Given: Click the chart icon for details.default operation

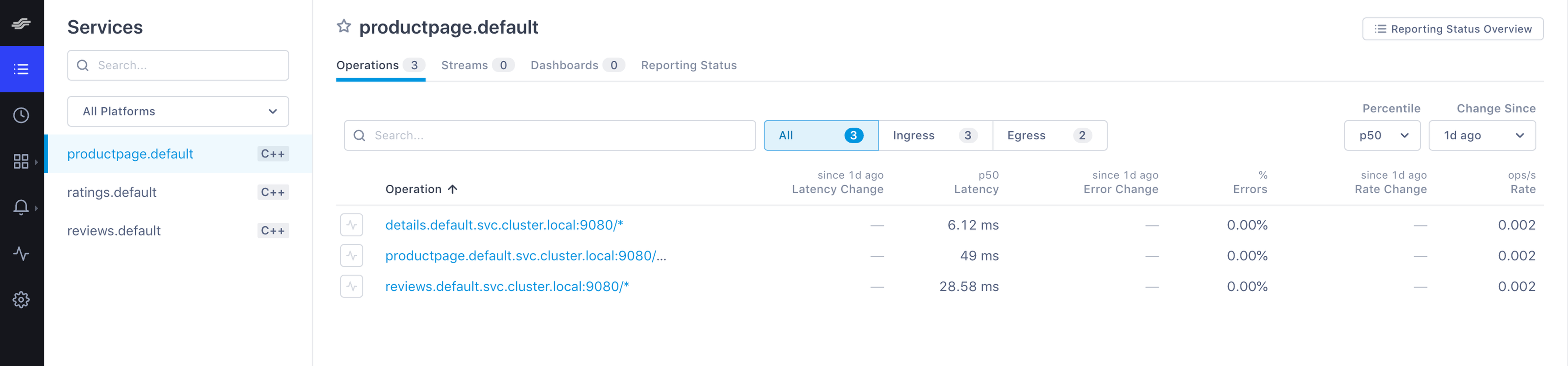Looking at the screenshot, I should click(352, 225).
